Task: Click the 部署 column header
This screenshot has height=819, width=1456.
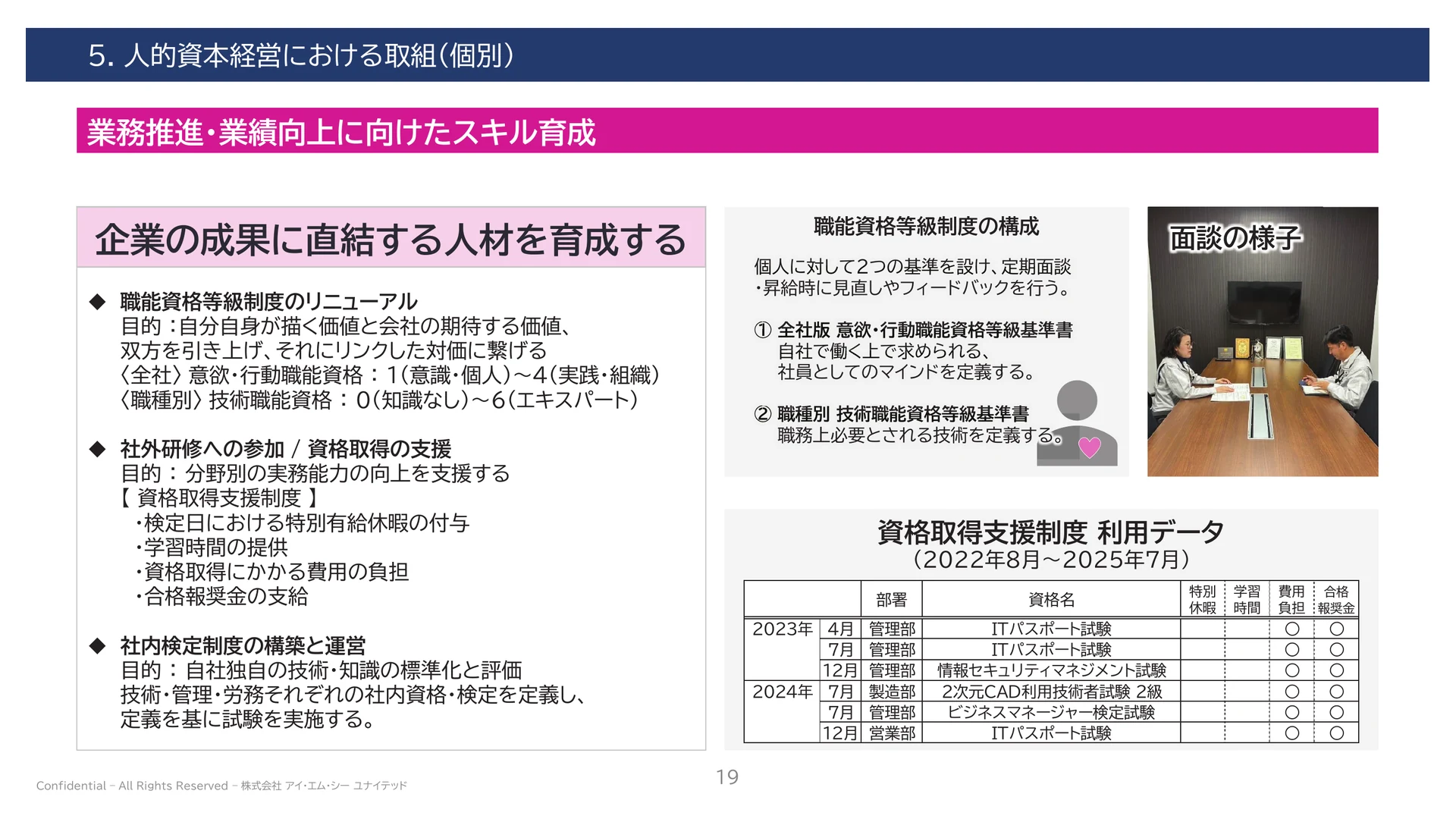Action: coord(891,600)
